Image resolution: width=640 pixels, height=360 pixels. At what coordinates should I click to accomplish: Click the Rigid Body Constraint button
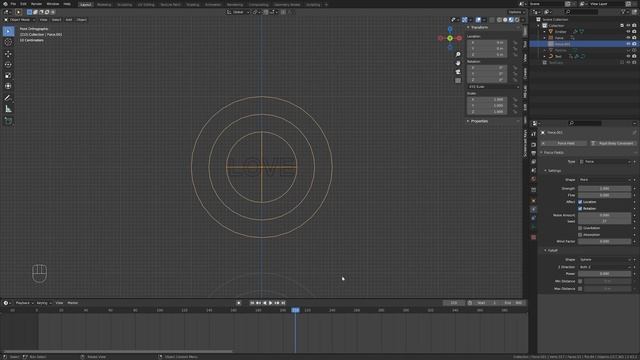(613, 143)
